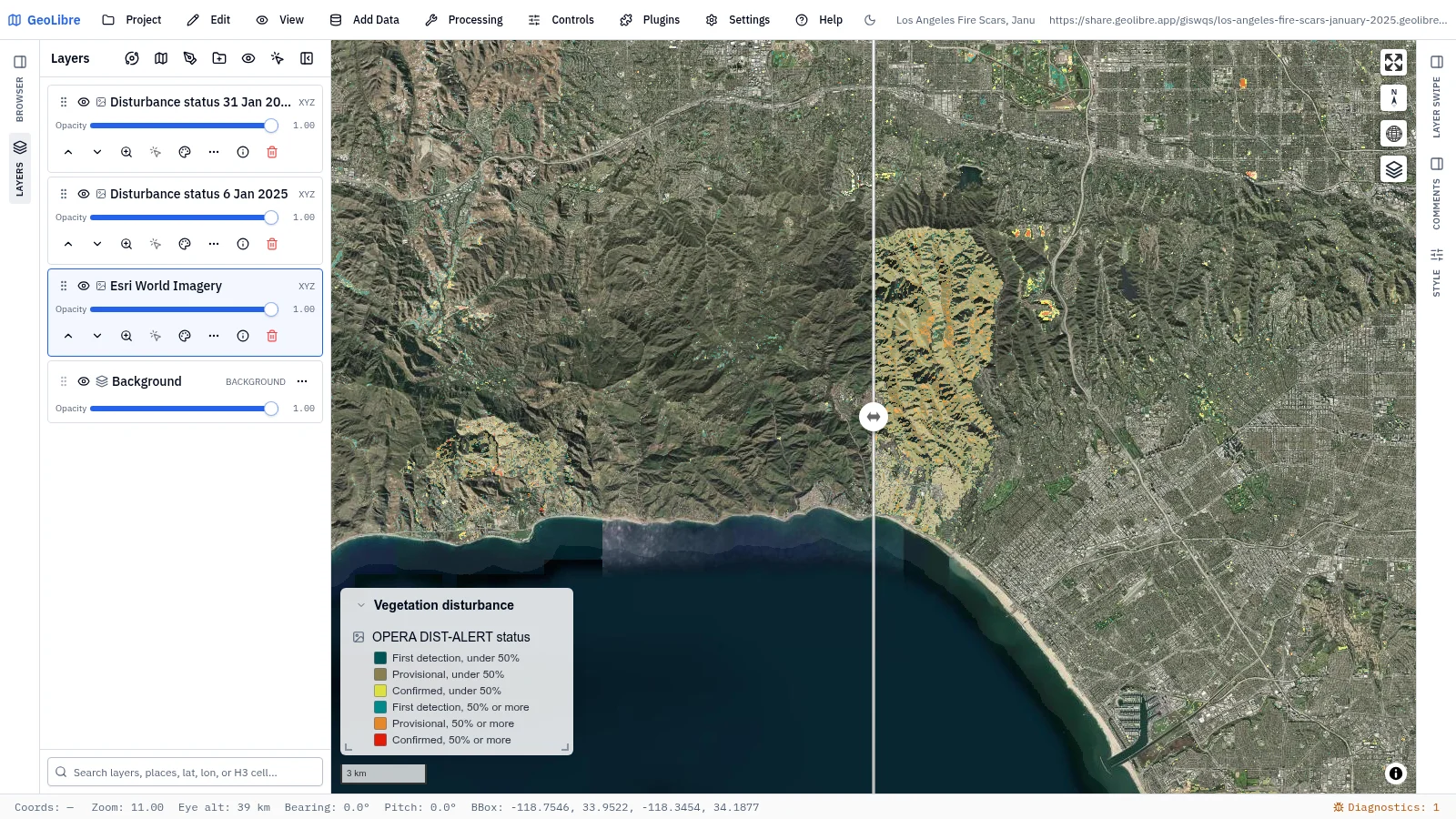Open the Plugins menu
Screen dimensions: 1456x819
(x=650, y=20)
